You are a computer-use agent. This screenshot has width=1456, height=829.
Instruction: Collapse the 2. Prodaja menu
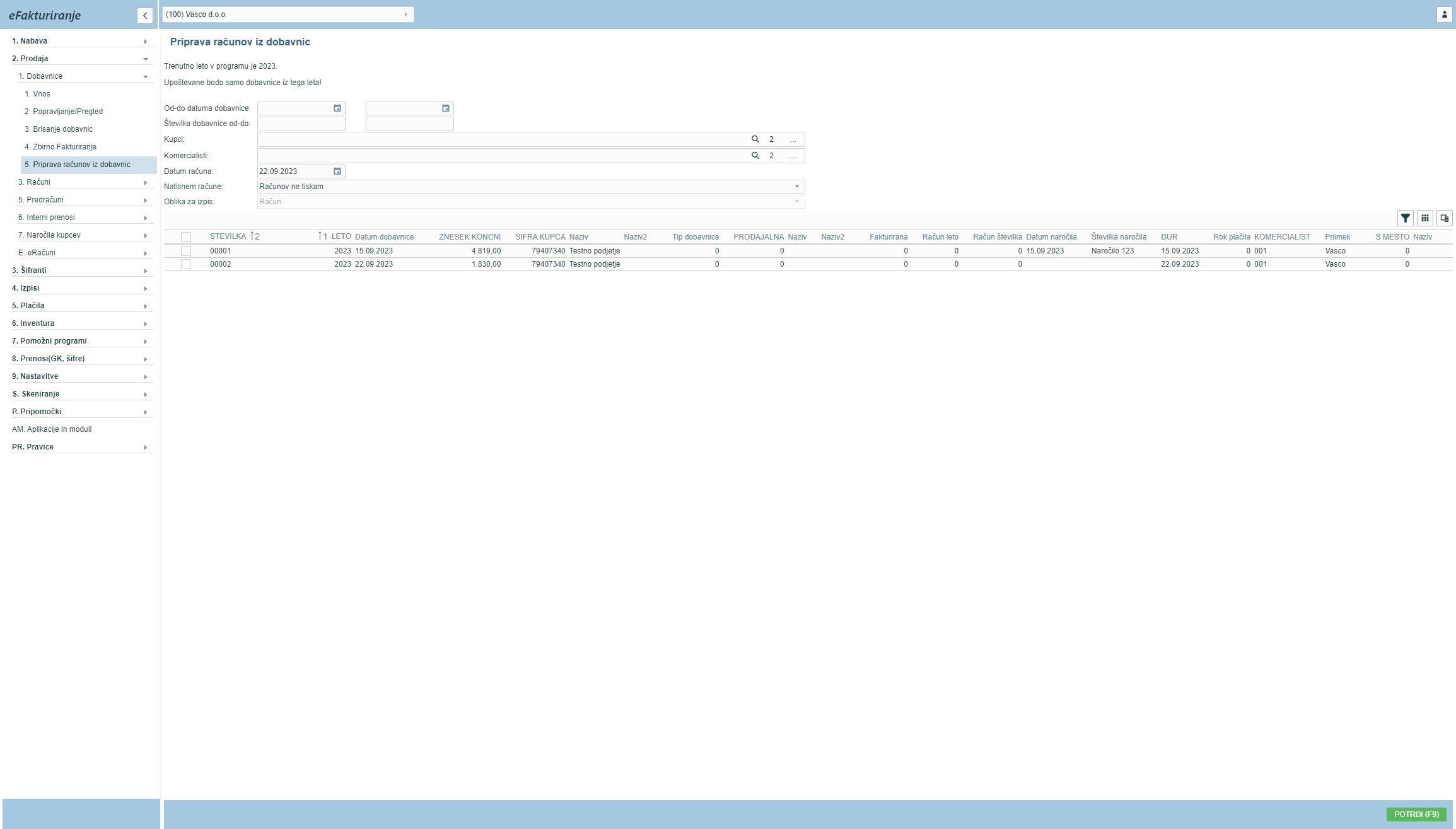click(x=82, y=59)
